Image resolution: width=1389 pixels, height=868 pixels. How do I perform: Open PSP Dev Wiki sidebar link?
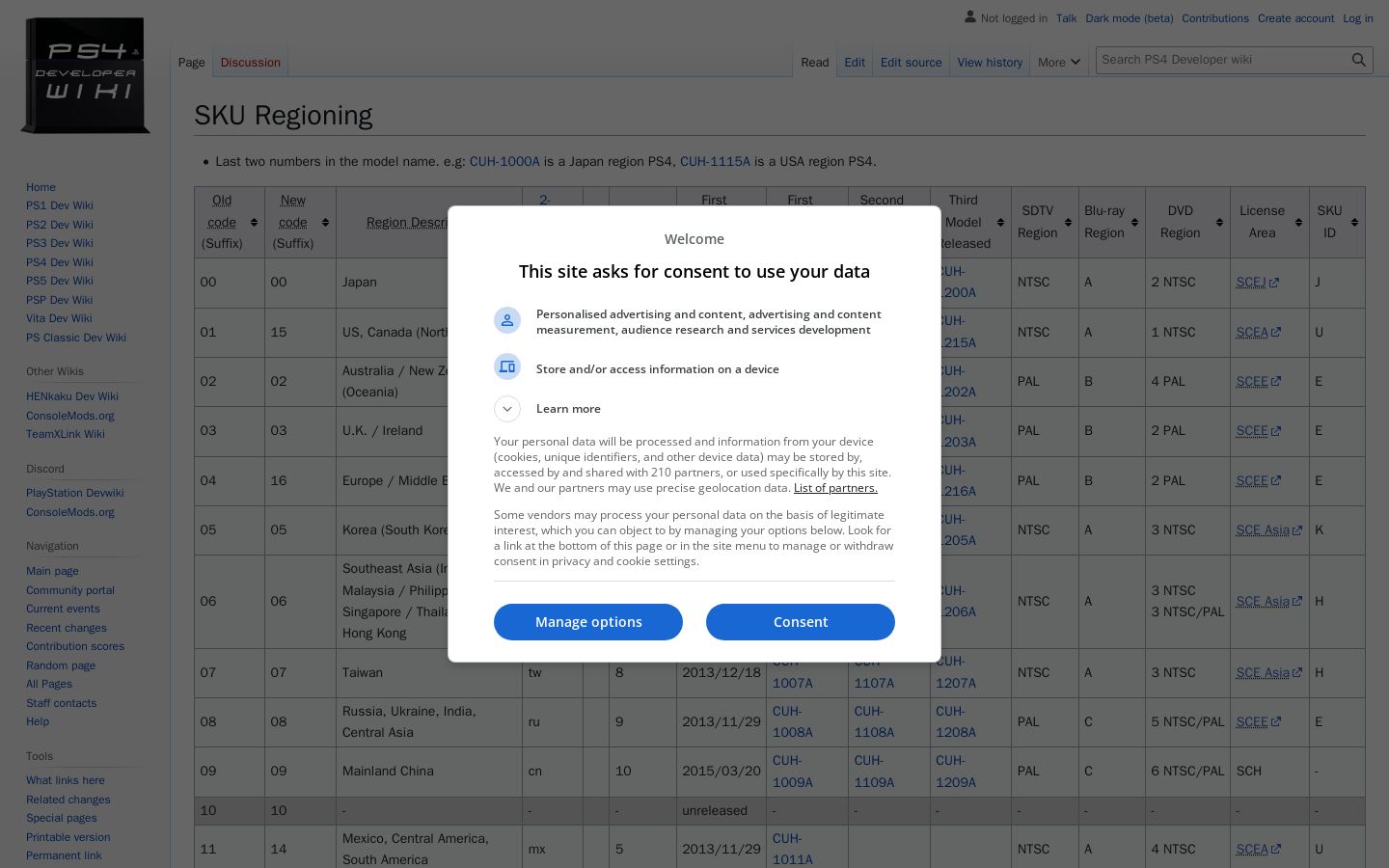(x=60, y=300)
